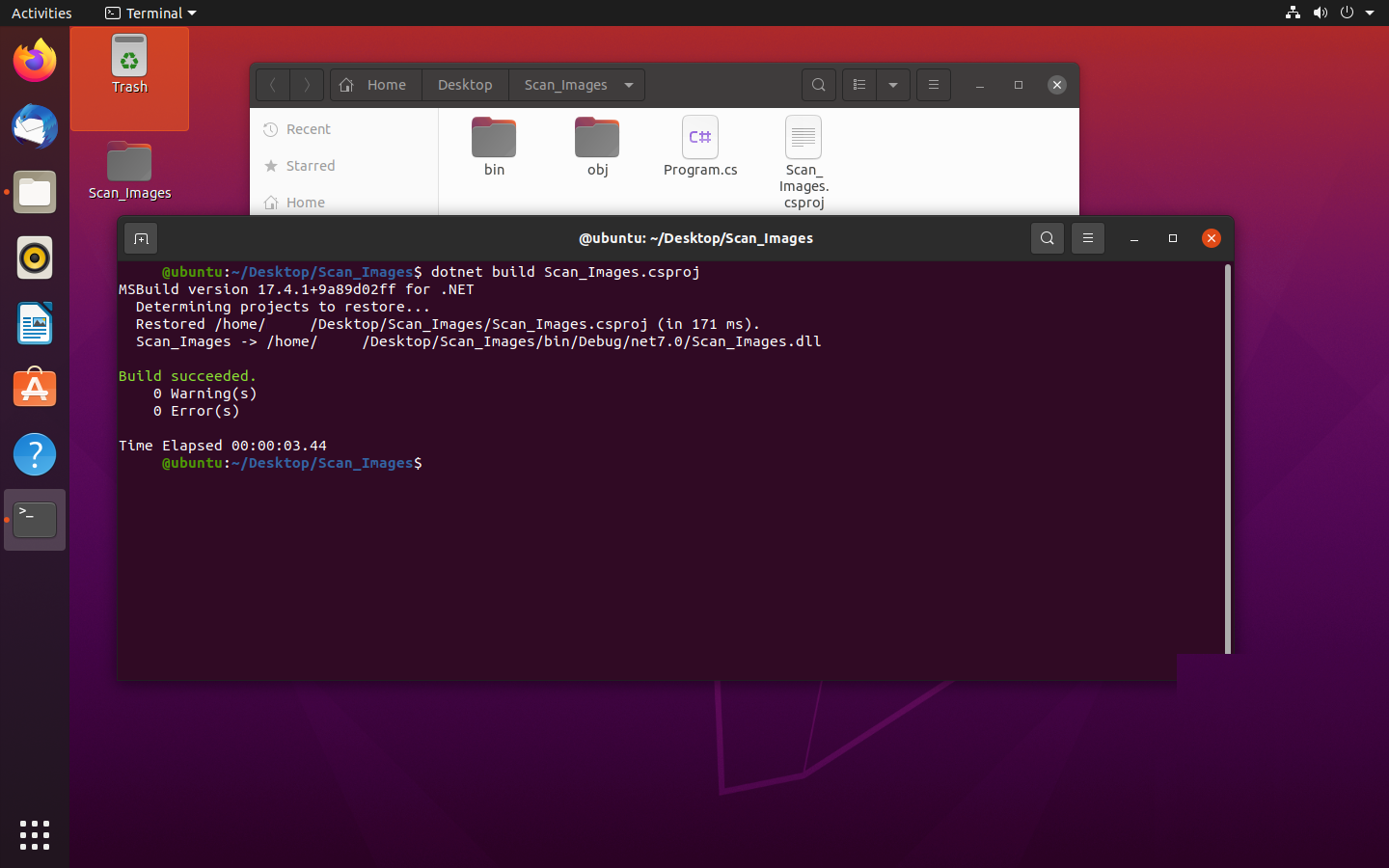
Task: Open Starred in the sidebar
Action: point(310,166)
